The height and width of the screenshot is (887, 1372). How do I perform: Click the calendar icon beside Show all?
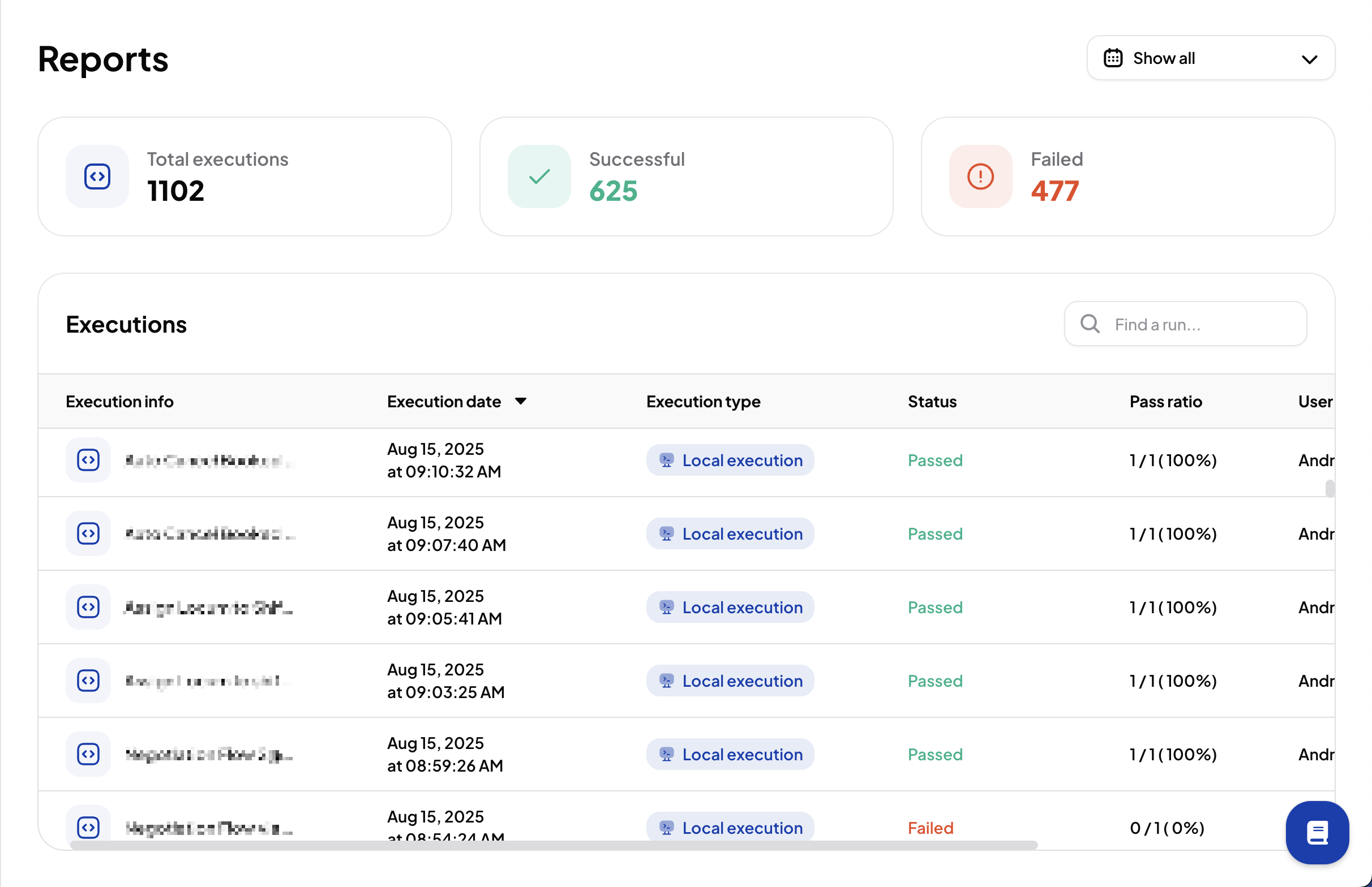1113,58
